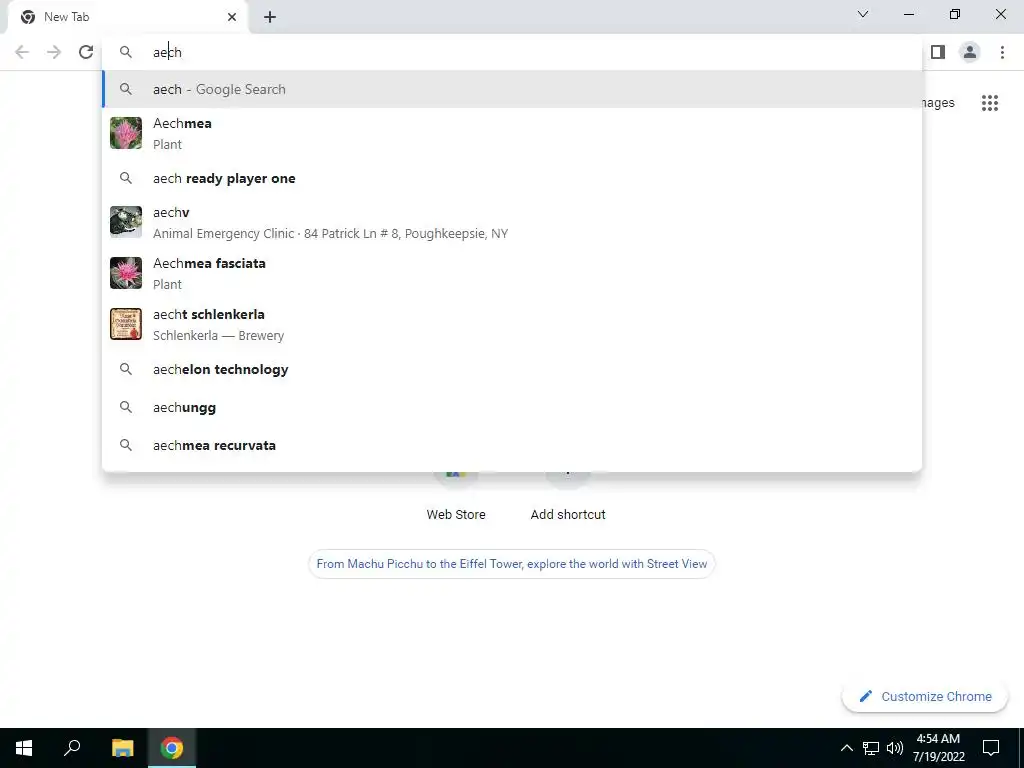Click the omnibox magnifier icon

(x=126, y=52)
